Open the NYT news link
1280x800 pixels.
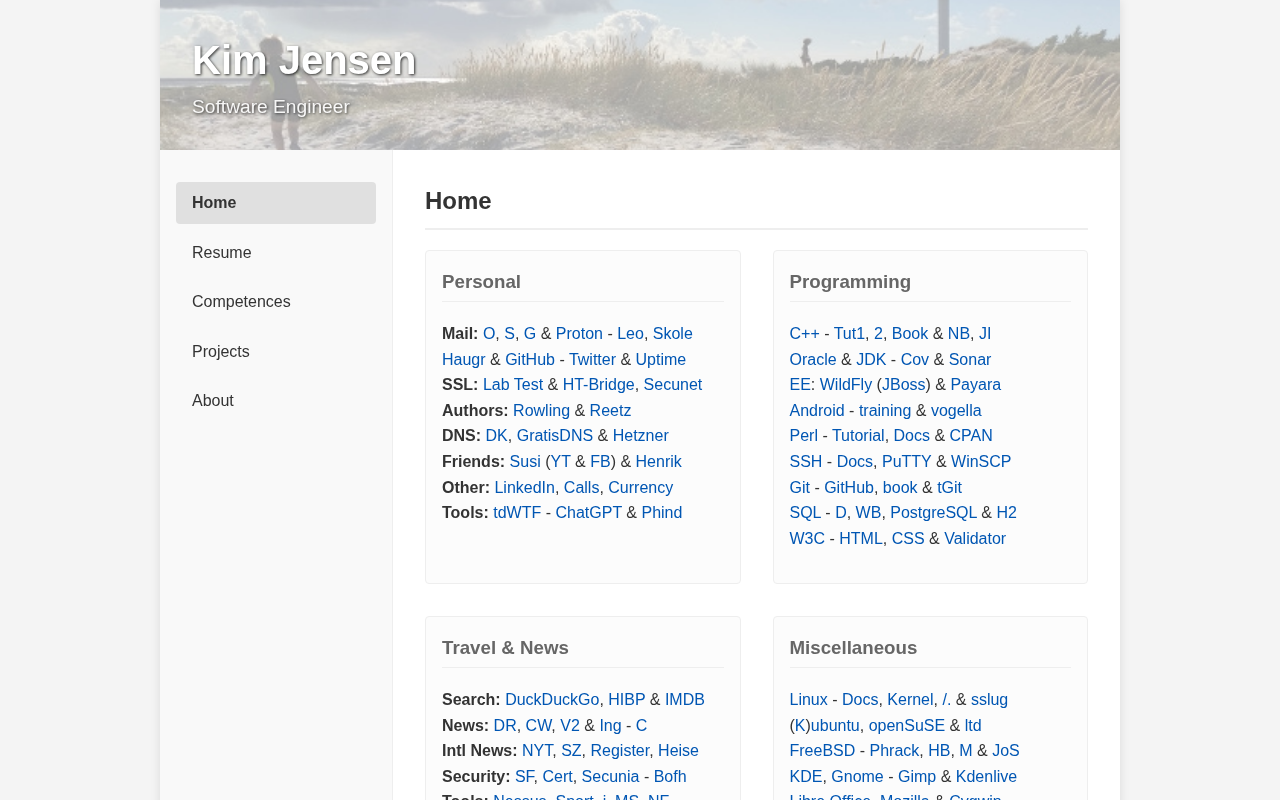tap(537, 751)
